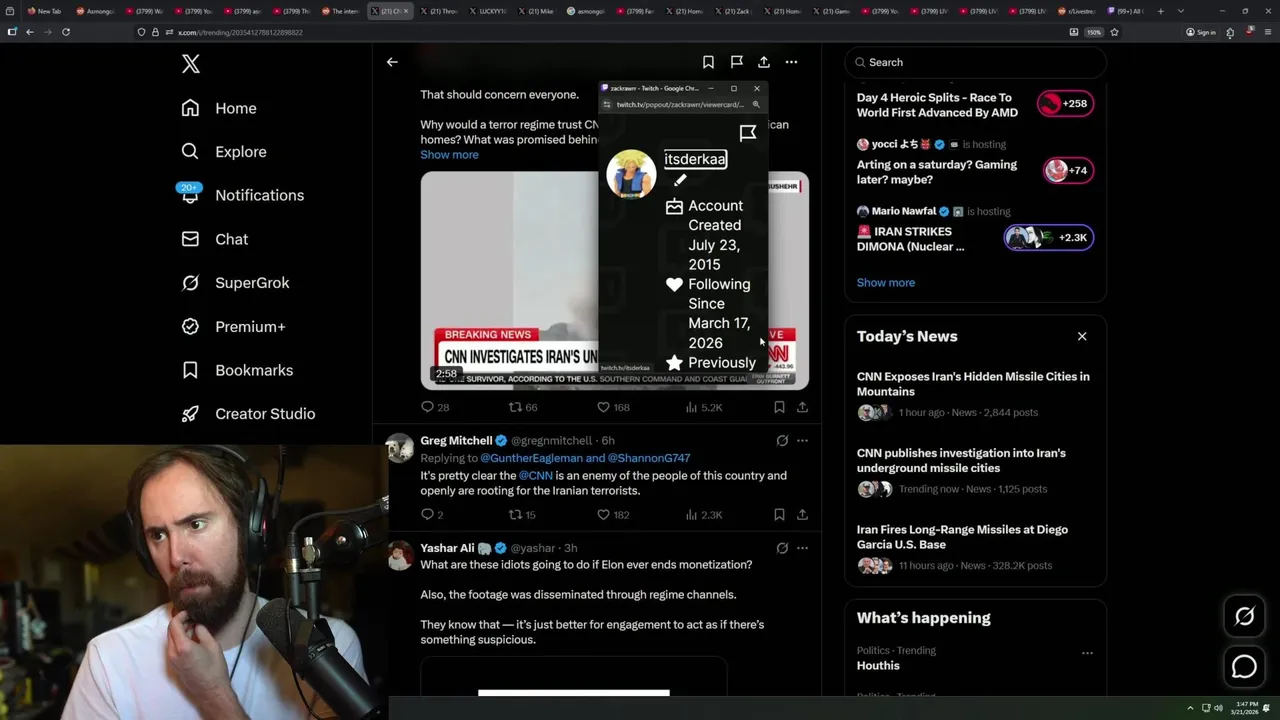Click the browser Sign in button
1280x720 pixels.
(1201, 32)
